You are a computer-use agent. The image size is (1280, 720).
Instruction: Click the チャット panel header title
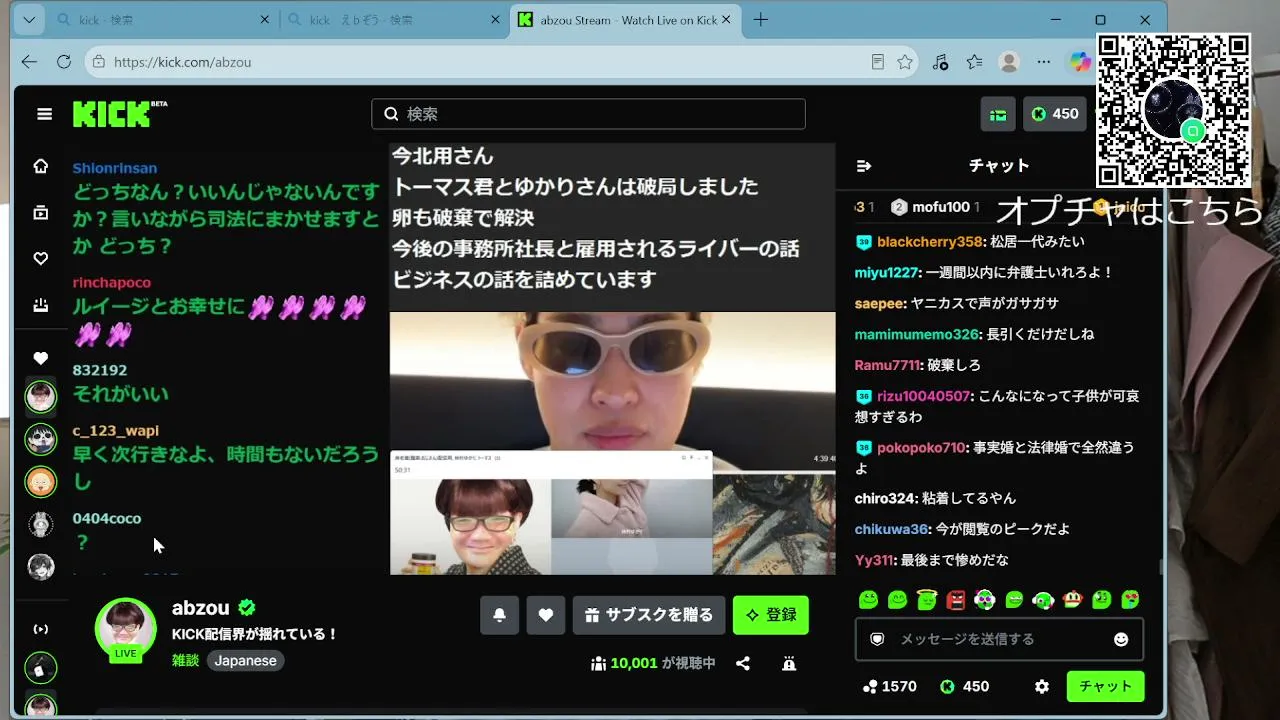click(x=999, y=166)
